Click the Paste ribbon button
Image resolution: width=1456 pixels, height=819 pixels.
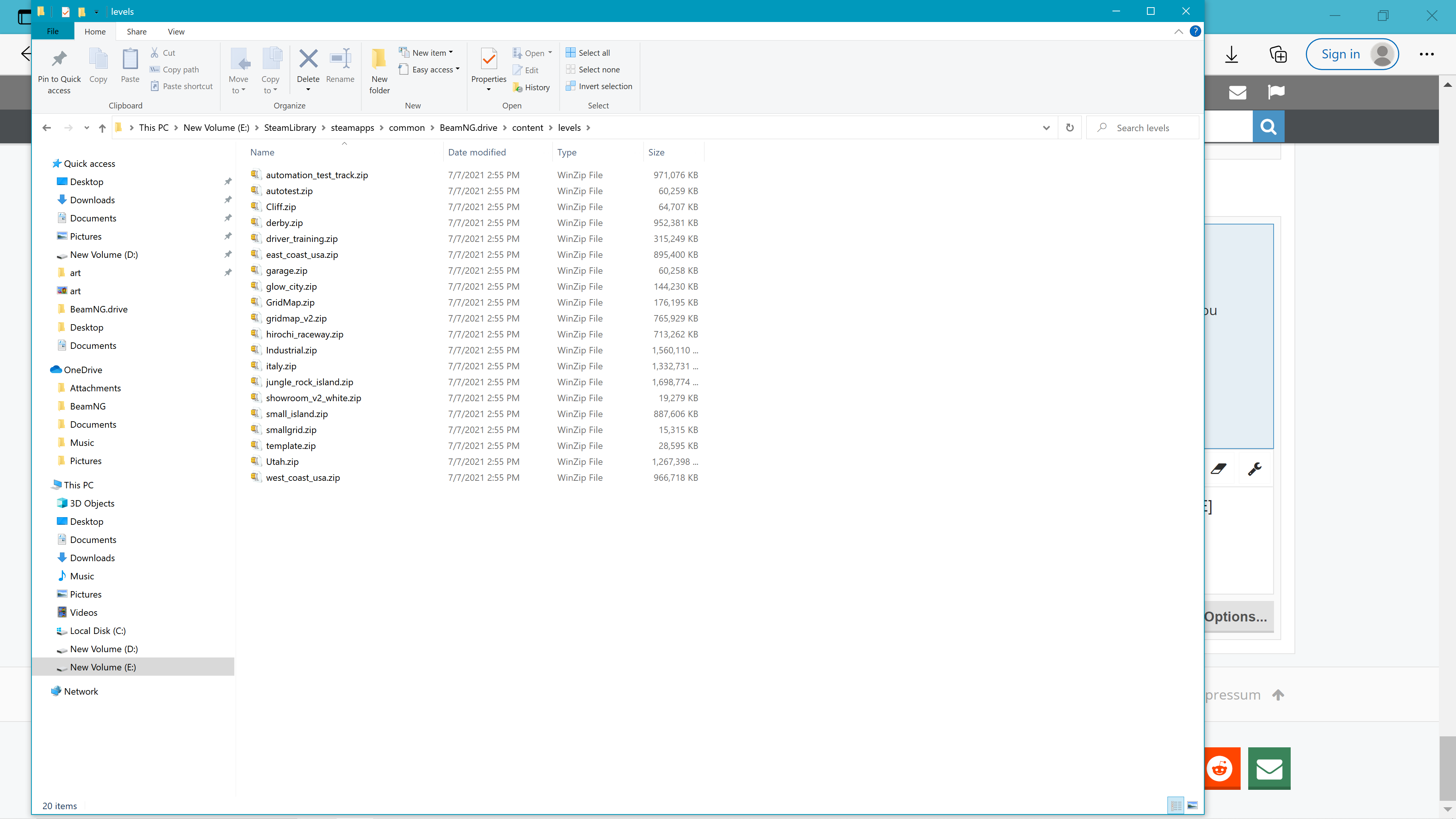130,66
